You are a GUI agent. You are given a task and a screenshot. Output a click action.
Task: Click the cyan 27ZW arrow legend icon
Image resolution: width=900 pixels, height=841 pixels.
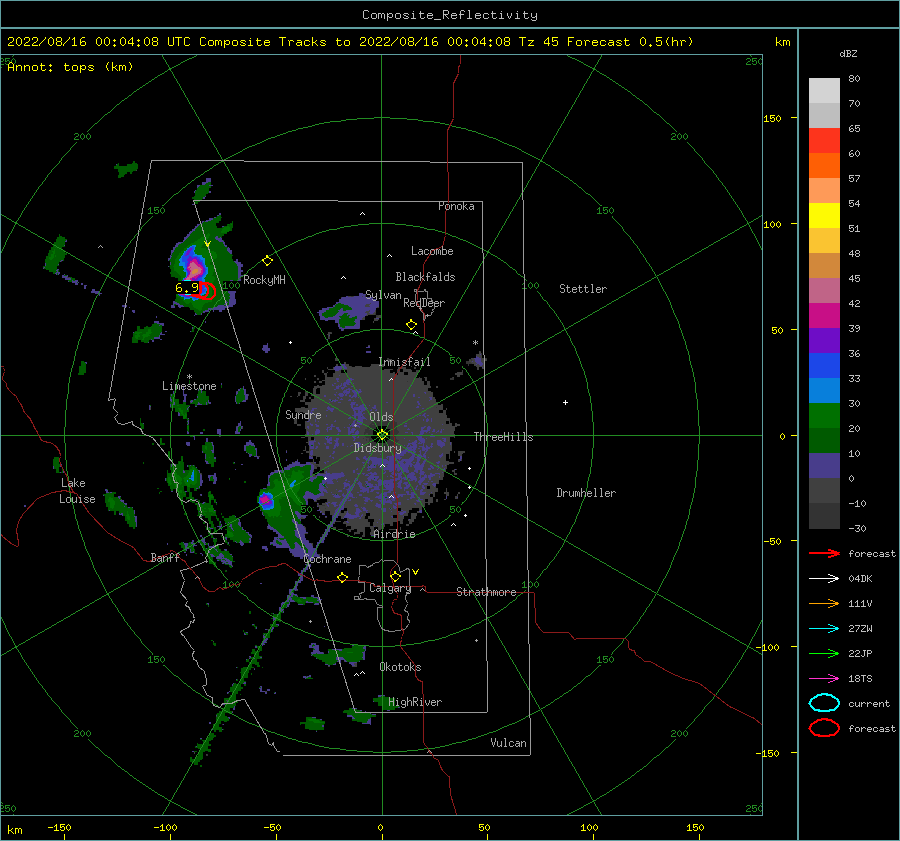tap(824, 629)
